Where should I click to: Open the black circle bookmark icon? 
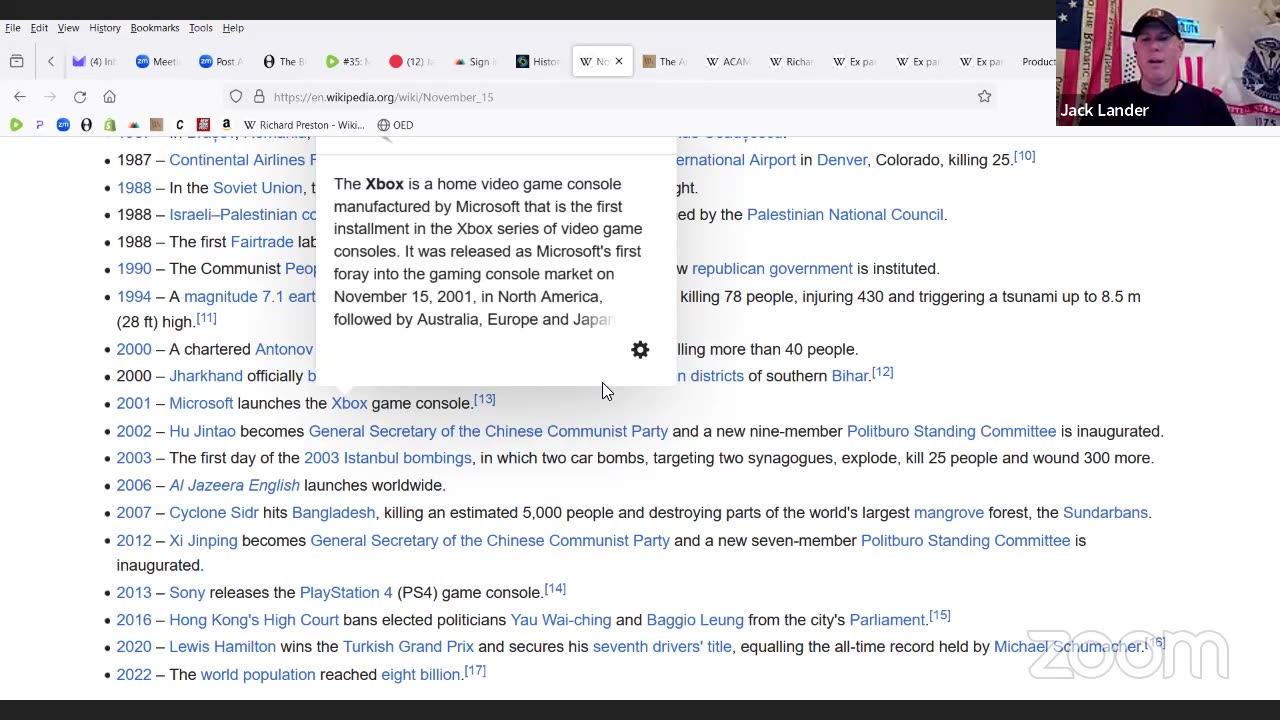coord(86,125)
